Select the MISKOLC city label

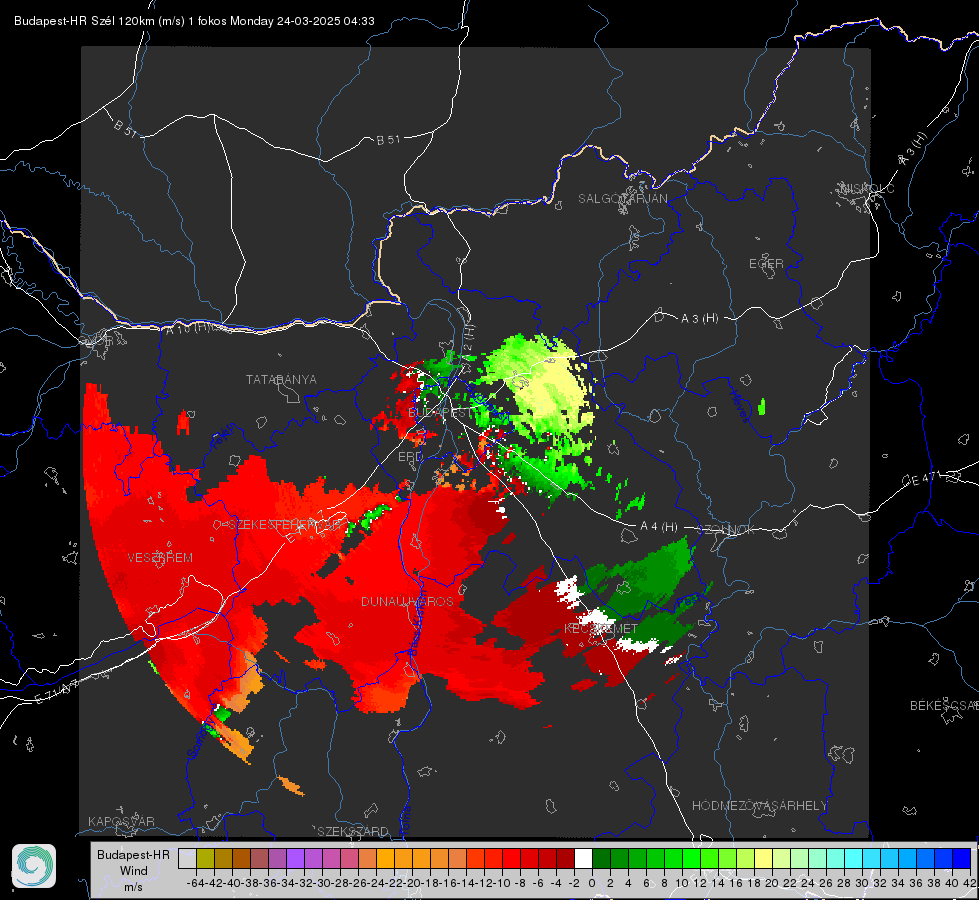[867, 188]
